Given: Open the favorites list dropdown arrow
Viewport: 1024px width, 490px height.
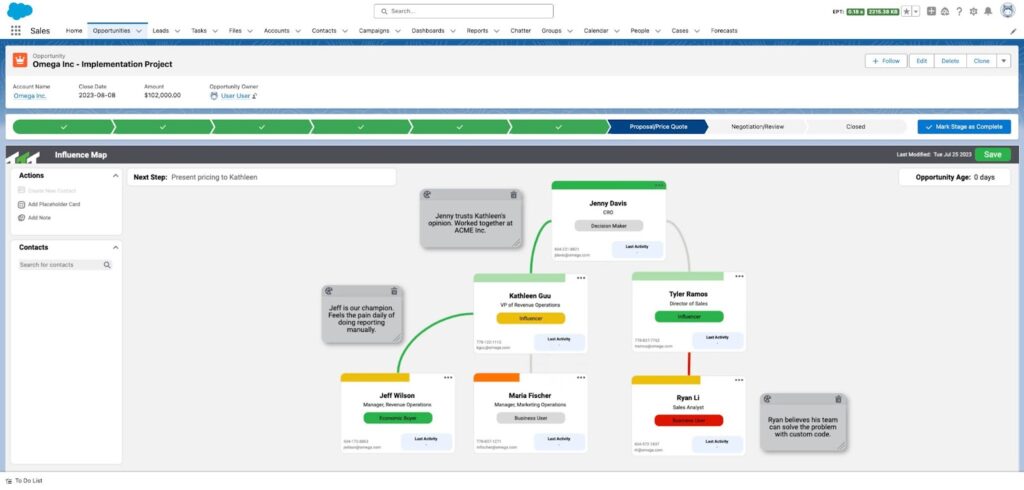Looking at the screenshot, I should tap(916, 11).
